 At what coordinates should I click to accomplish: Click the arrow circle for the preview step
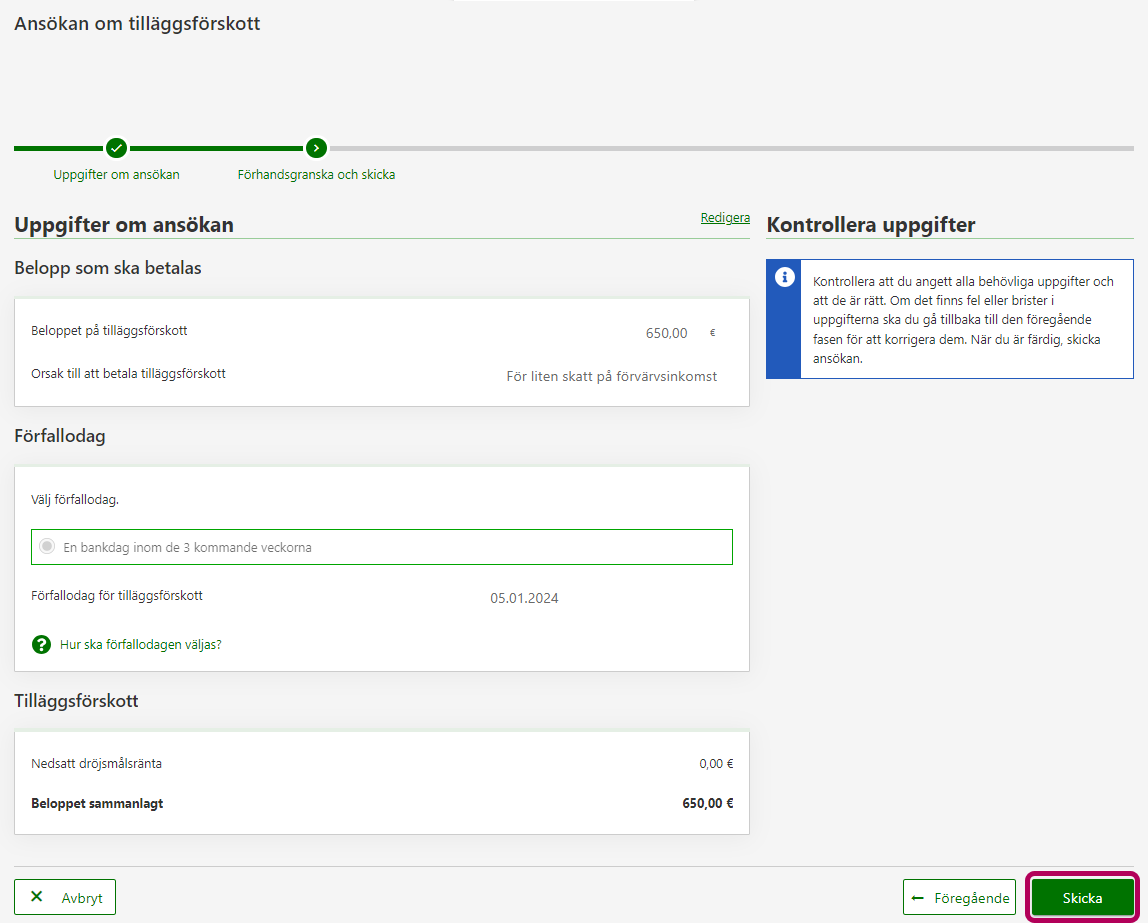316,148
